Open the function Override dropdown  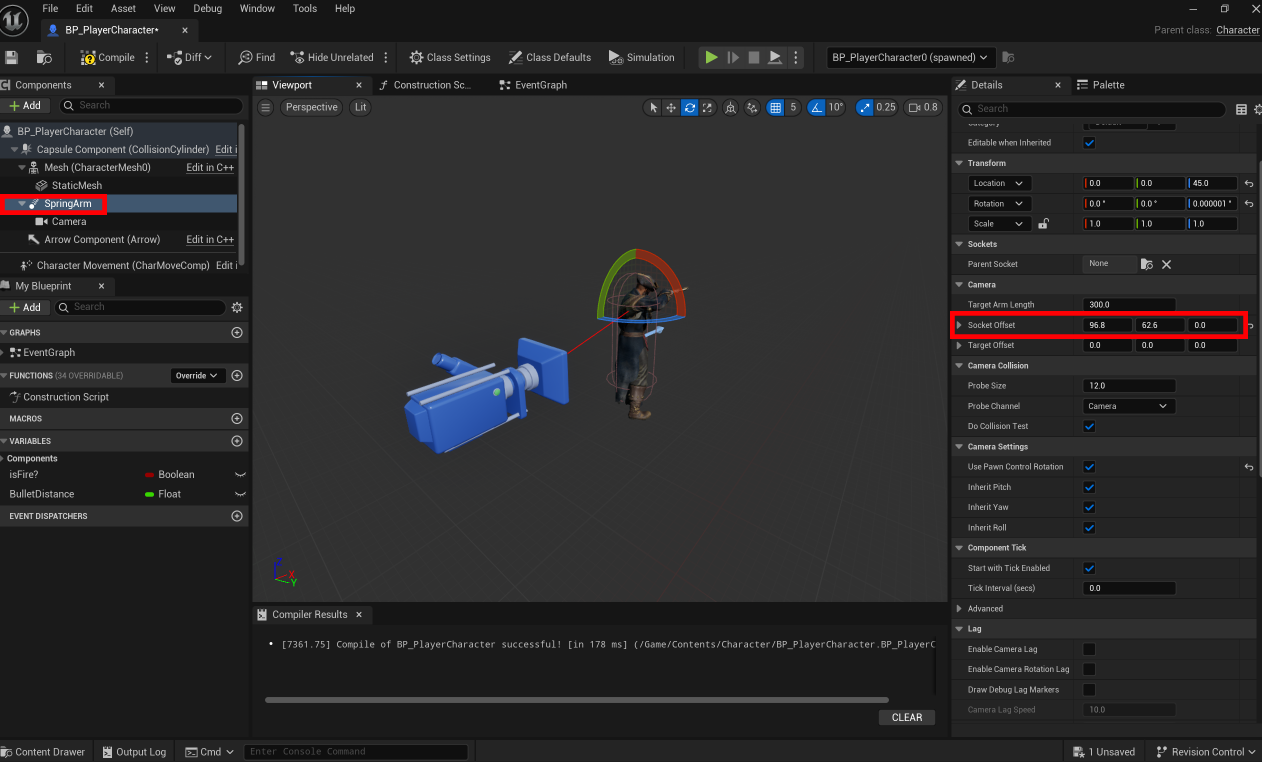196,376
